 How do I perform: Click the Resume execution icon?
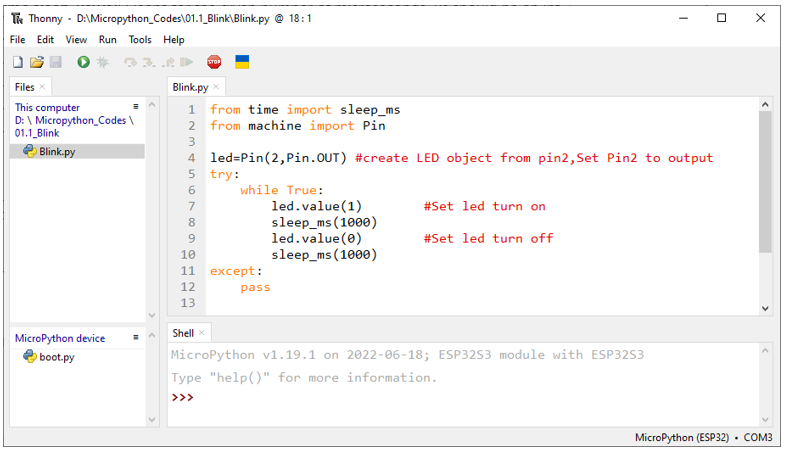[x=187, y=62]
